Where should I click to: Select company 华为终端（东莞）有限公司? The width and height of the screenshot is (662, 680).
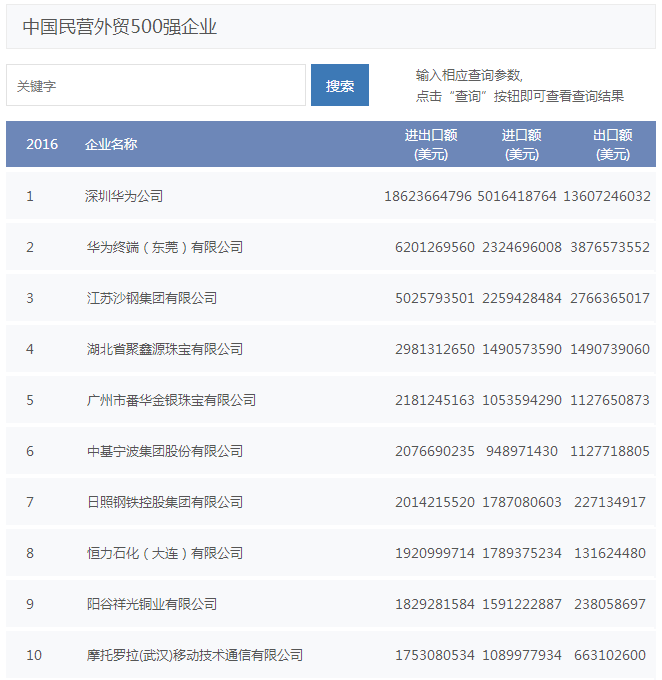(165, 247)
